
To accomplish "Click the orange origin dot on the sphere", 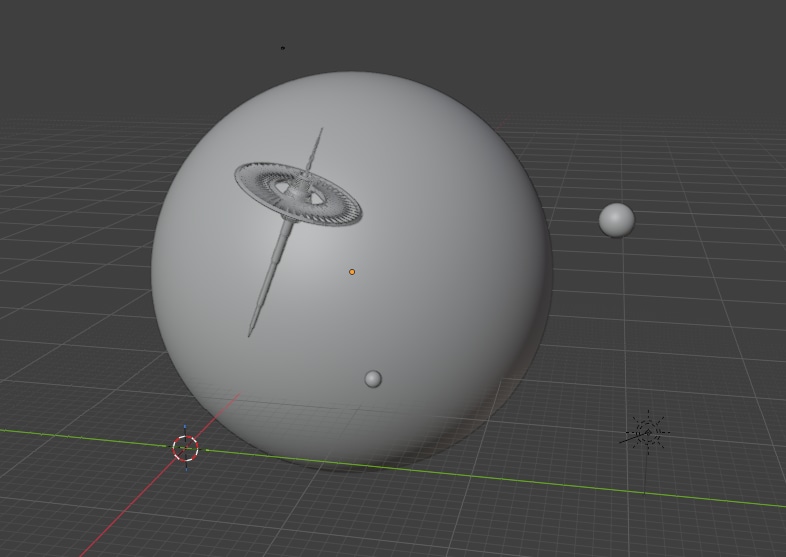I will pos(352,272).
